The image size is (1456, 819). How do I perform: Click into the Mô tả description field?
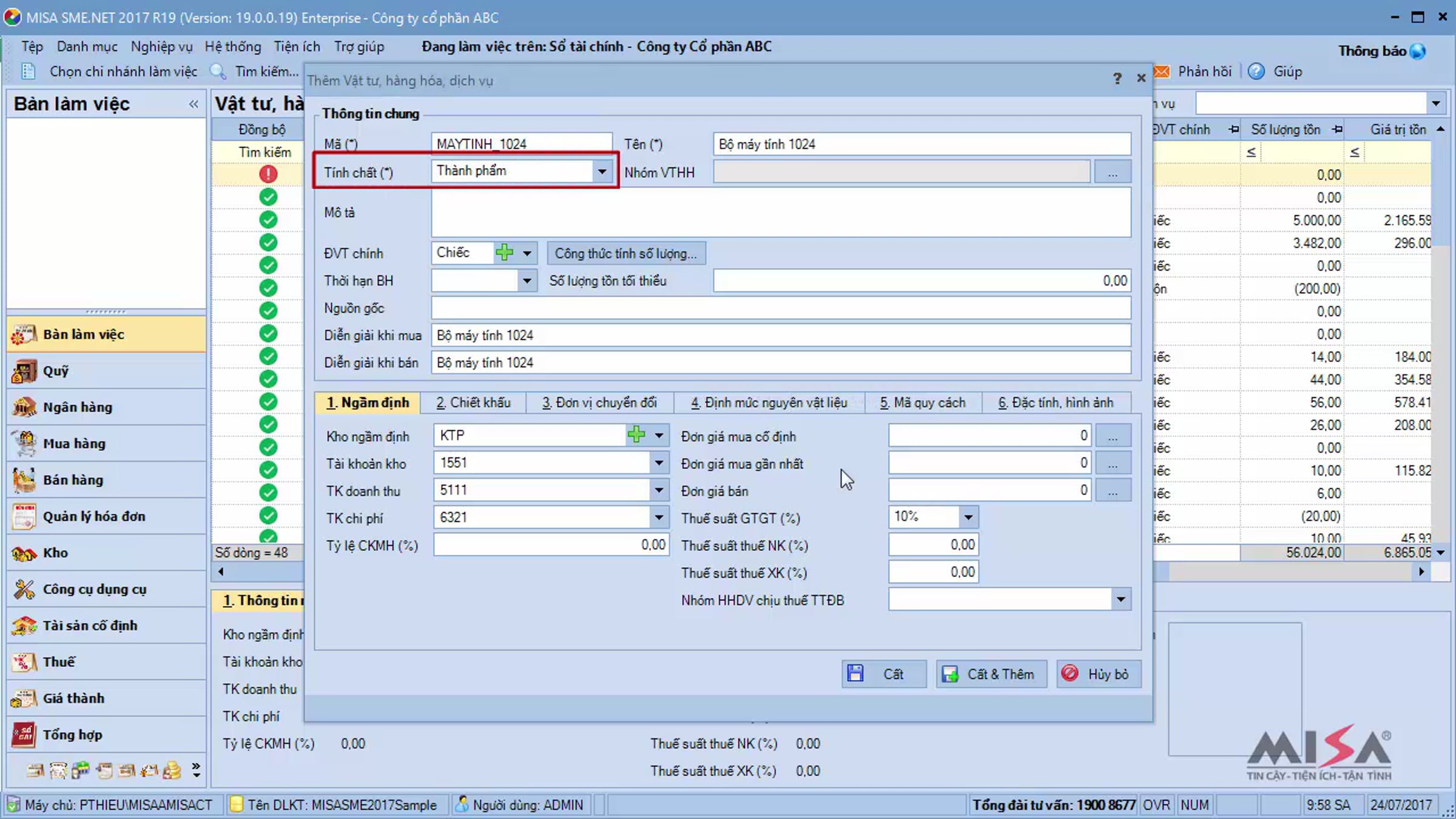pos(781,212)
